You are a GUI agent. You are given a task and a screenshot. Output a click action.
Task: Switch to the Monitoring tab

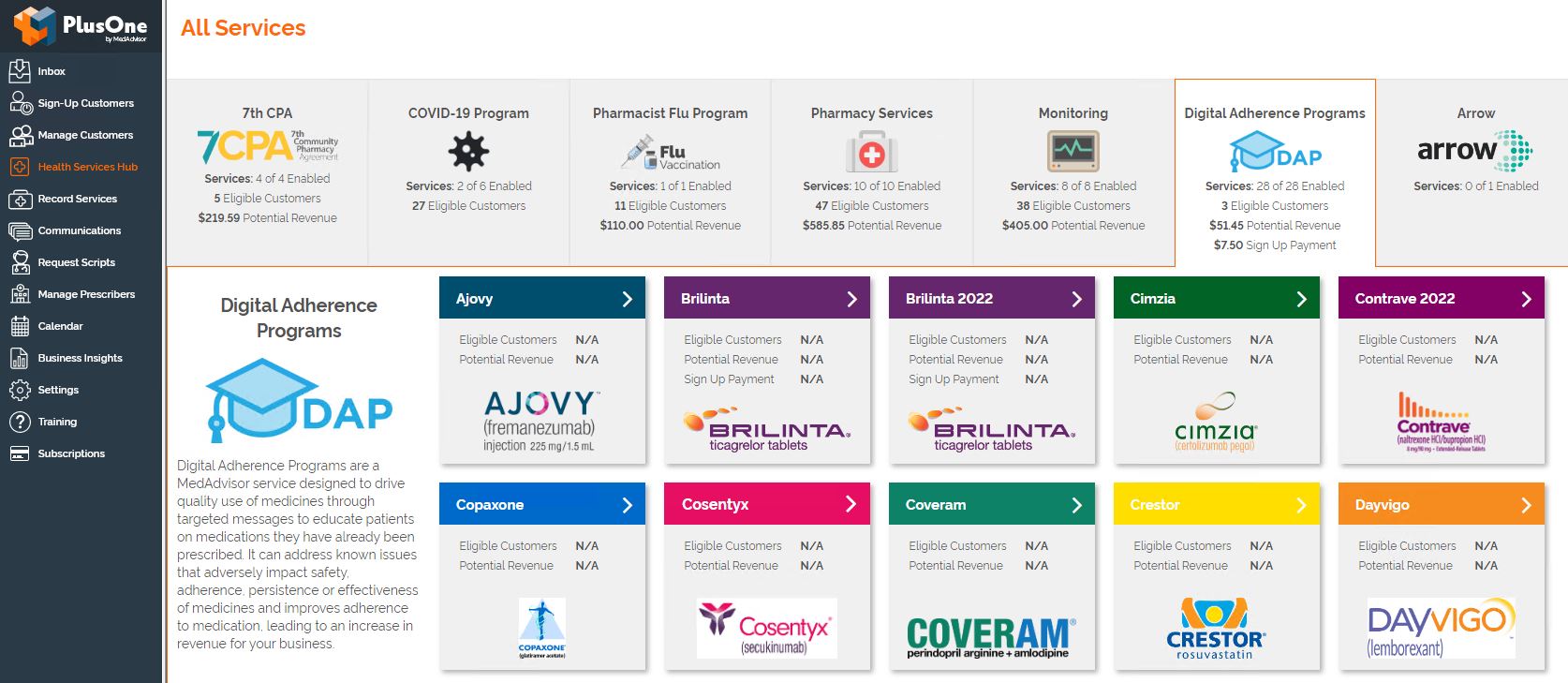(x=1073, y=172)
